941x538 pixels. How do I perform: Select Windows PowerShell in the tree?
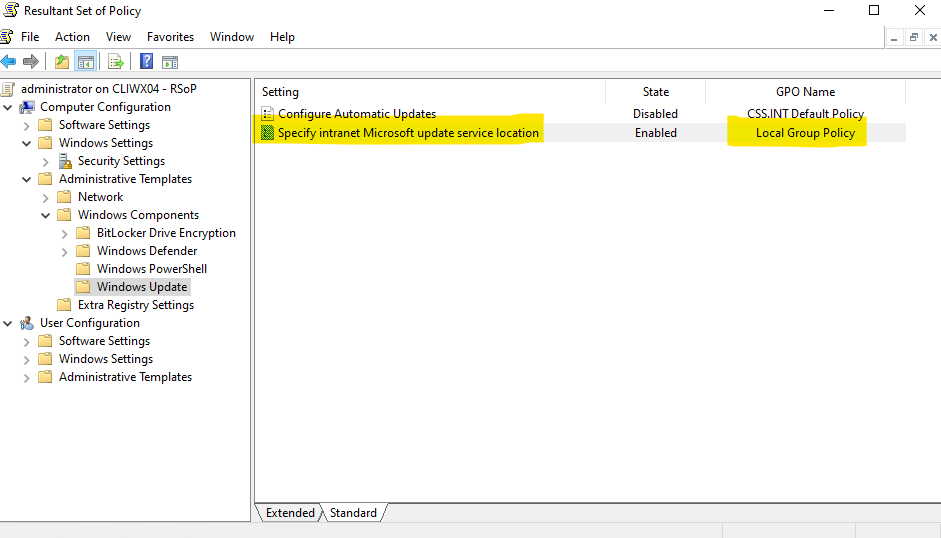(x=152, y=269)
